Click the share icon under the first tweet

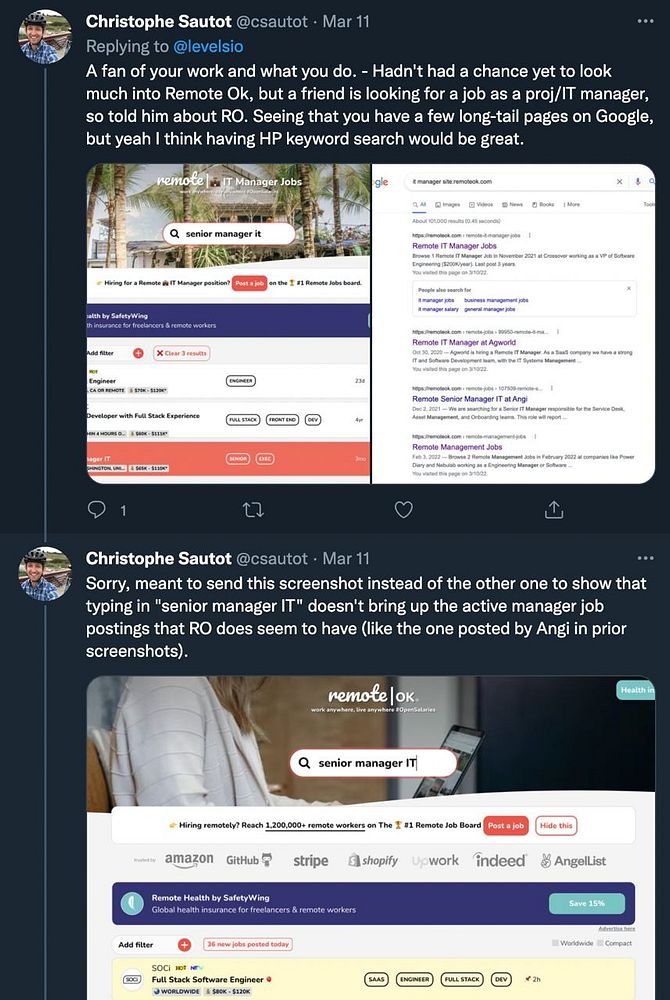(x=553, y=509)
